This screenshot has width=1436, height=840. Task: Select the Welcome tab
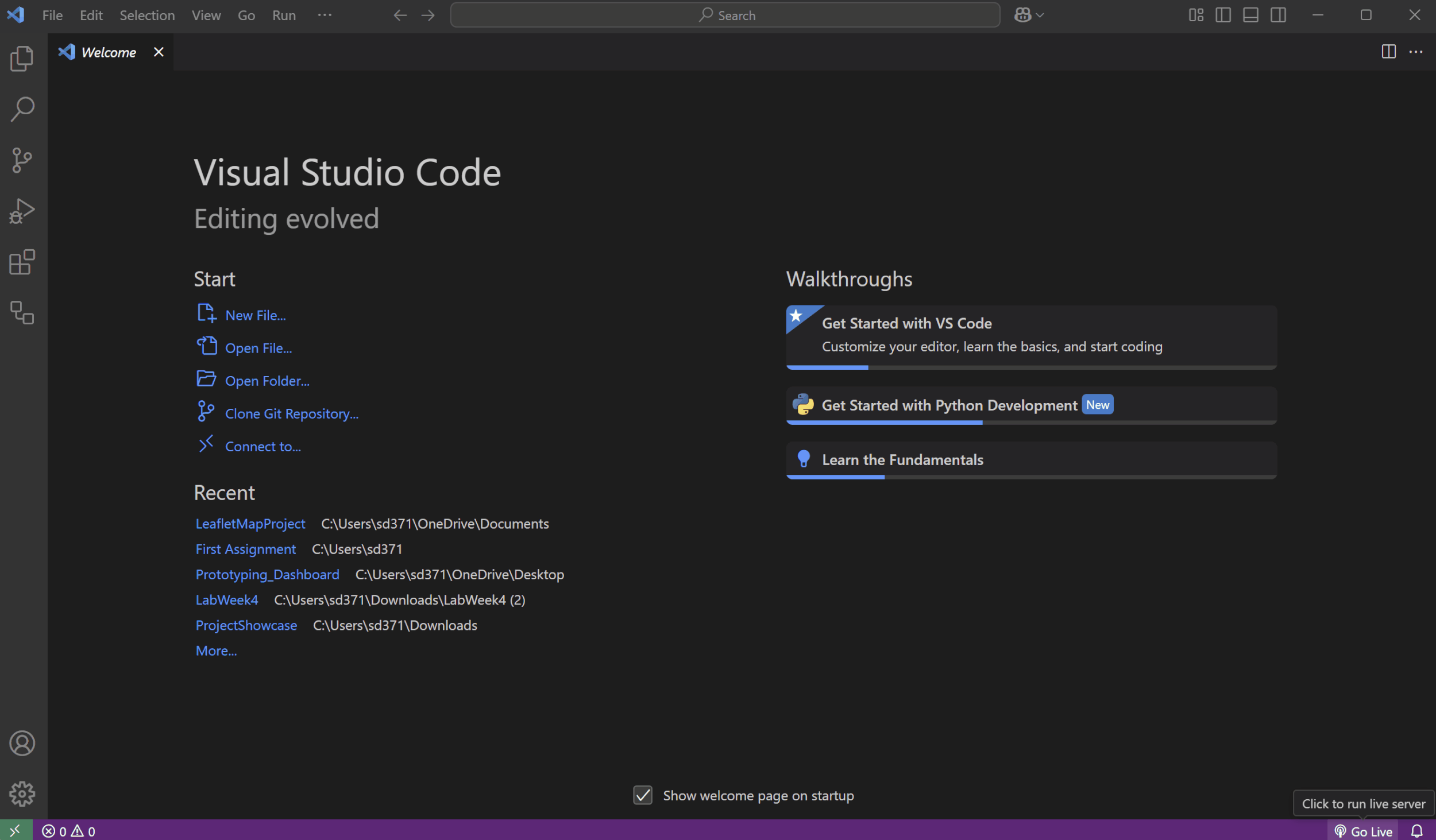108,52
